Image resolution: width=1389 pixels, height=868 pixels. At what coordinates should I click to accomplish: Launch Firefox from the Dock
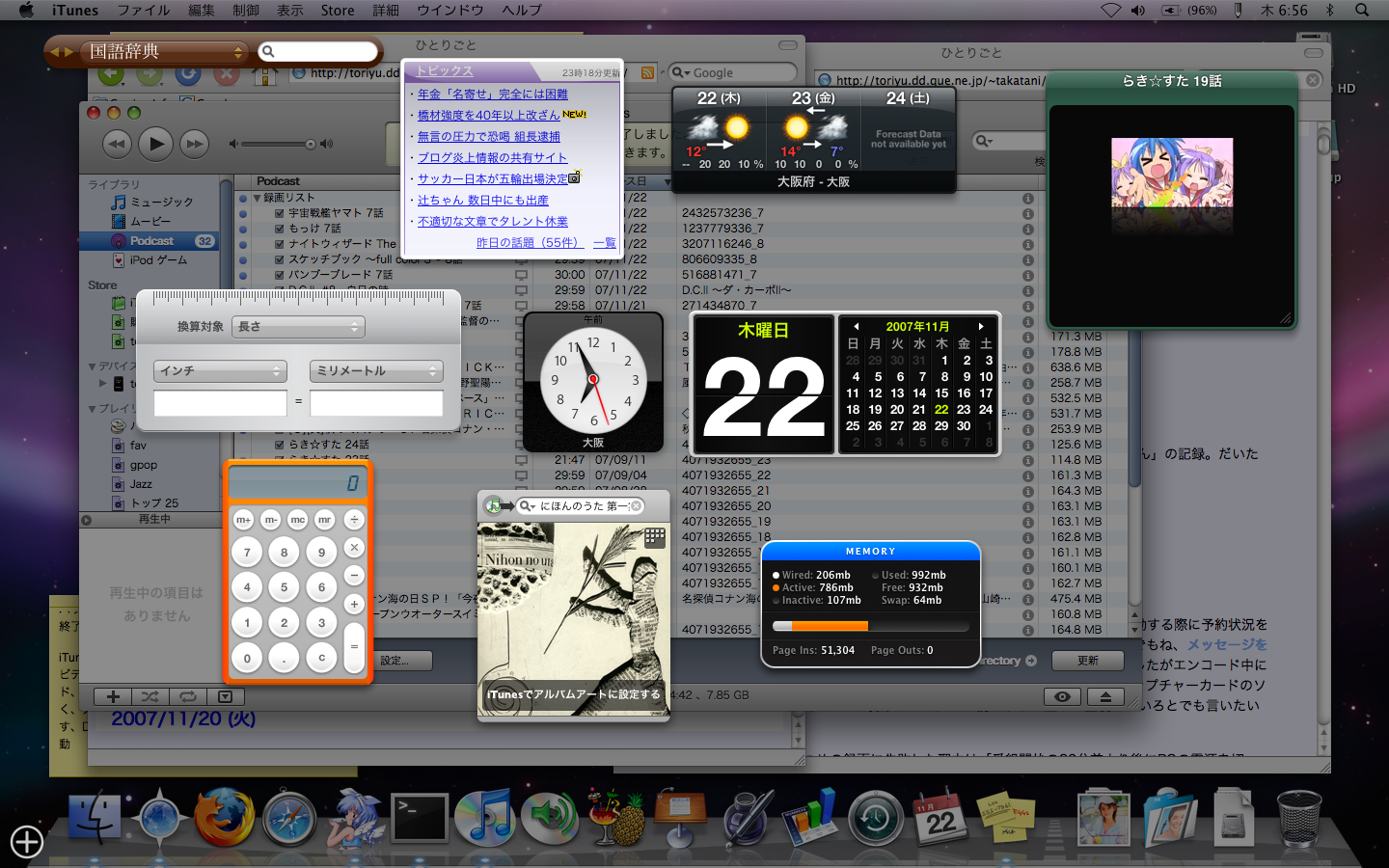coord(224,819)
